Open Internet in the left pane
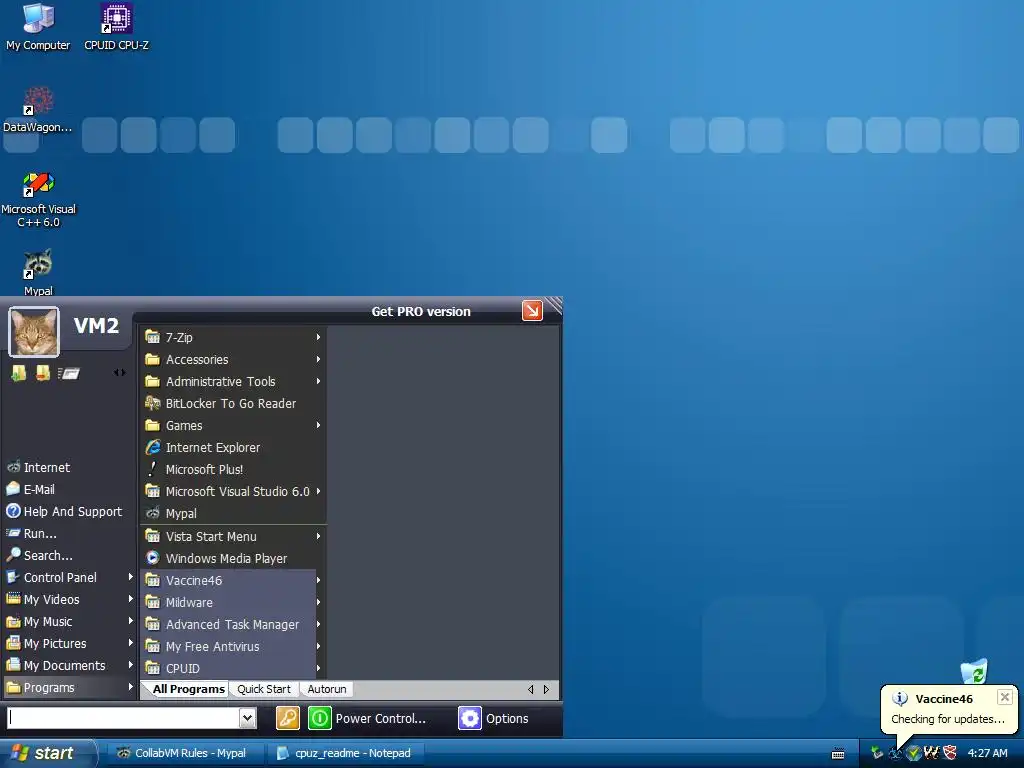 [69, 468]
